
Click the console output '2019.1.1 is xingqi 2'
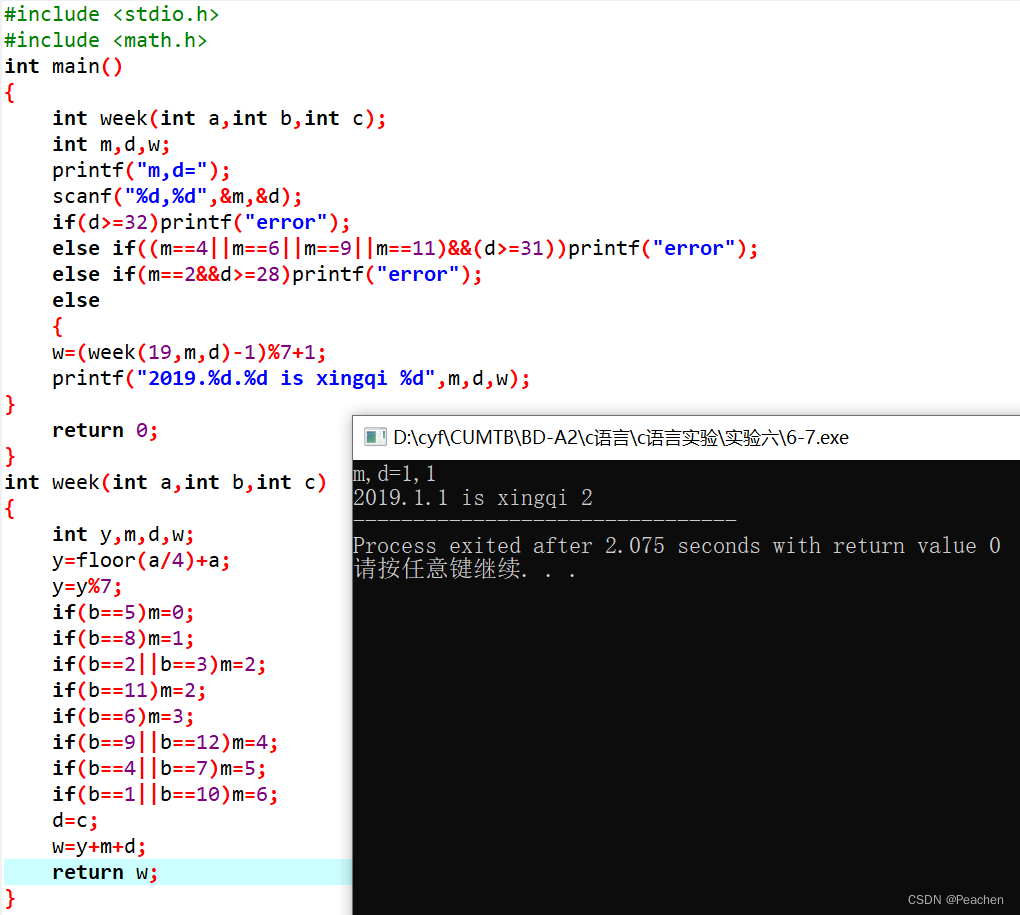pyautogui.click(x=473, y=497)
